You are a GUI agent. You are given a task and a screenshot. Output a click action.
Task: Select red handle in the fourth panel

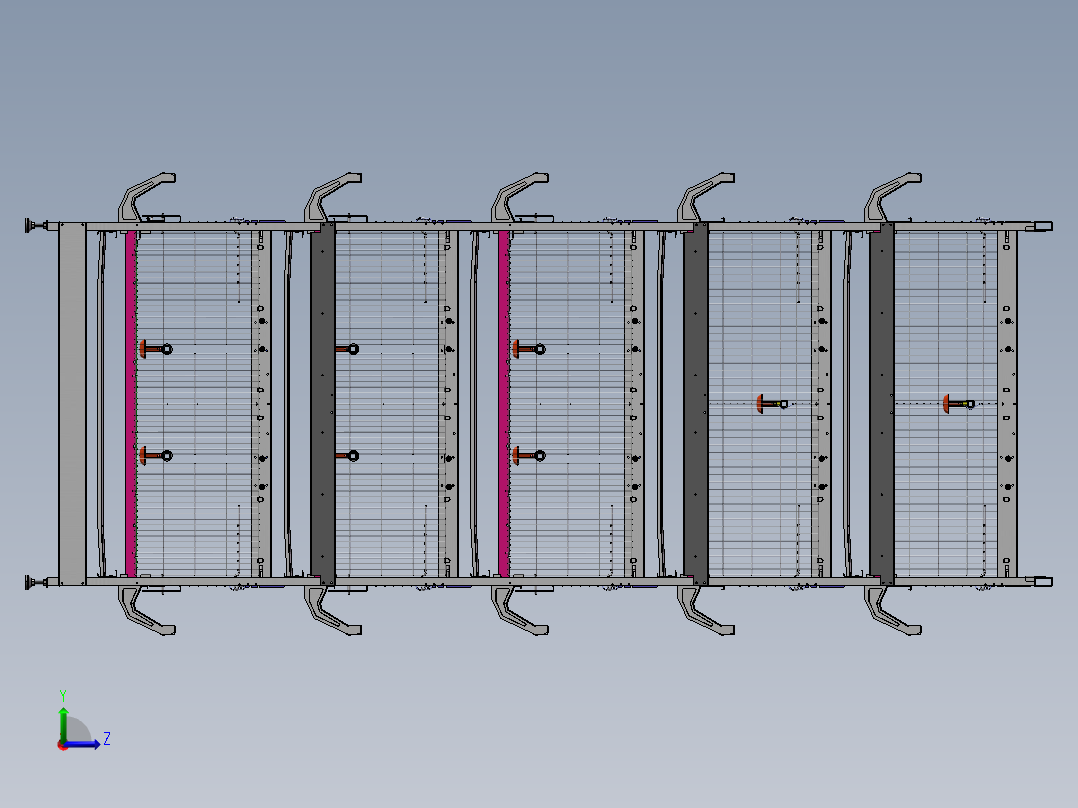tap(770, 403)
